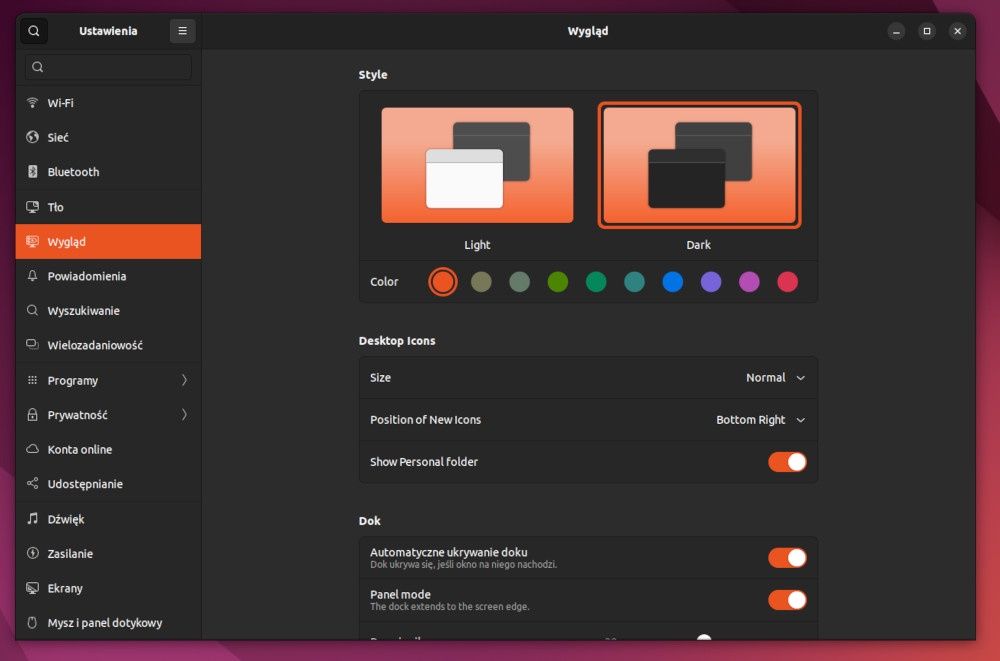Click the bell icon beside Powiadomienia
Viewport: 1000px width, 661px height.
(33, 276)
